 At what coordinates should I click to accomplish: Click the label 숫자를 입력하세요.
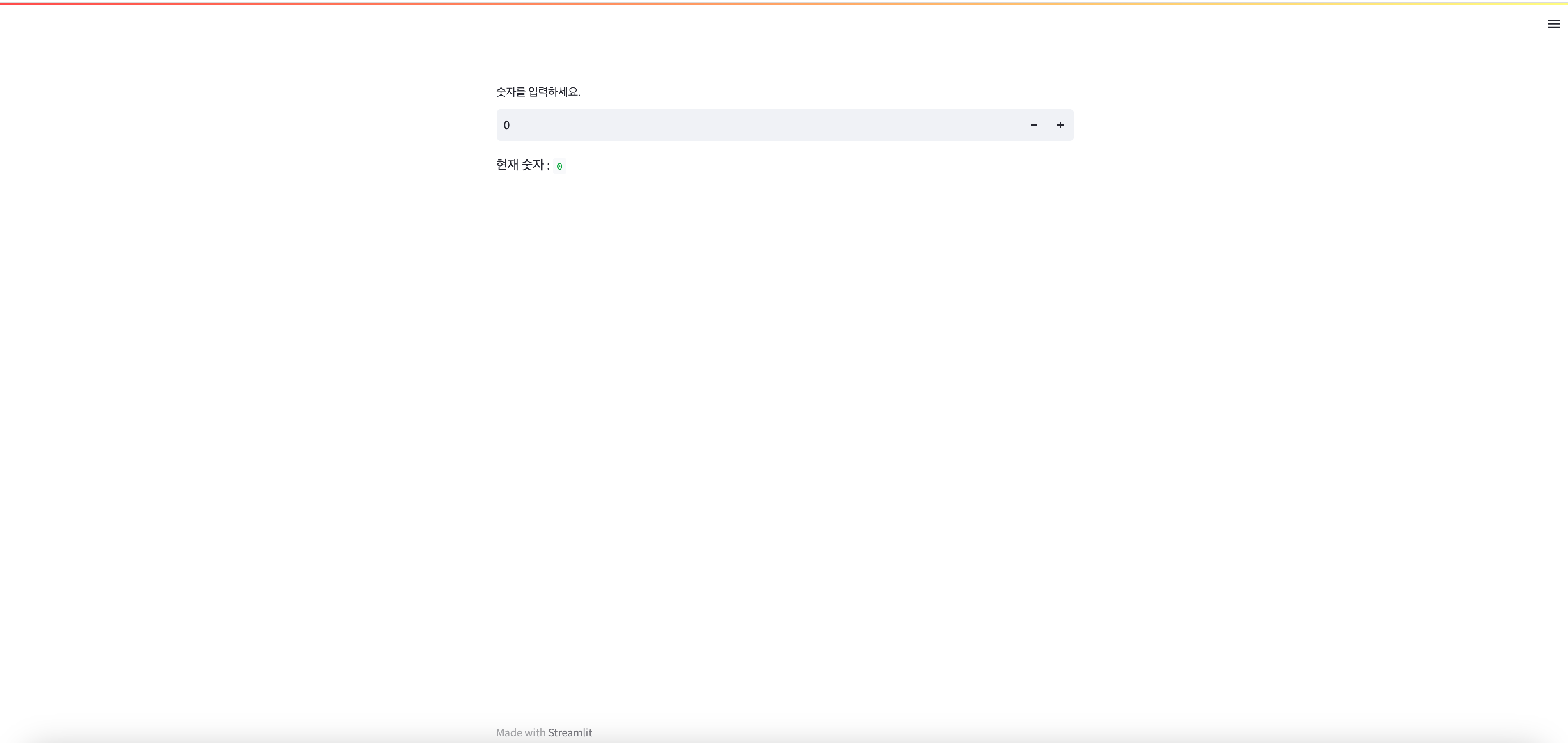538,91
